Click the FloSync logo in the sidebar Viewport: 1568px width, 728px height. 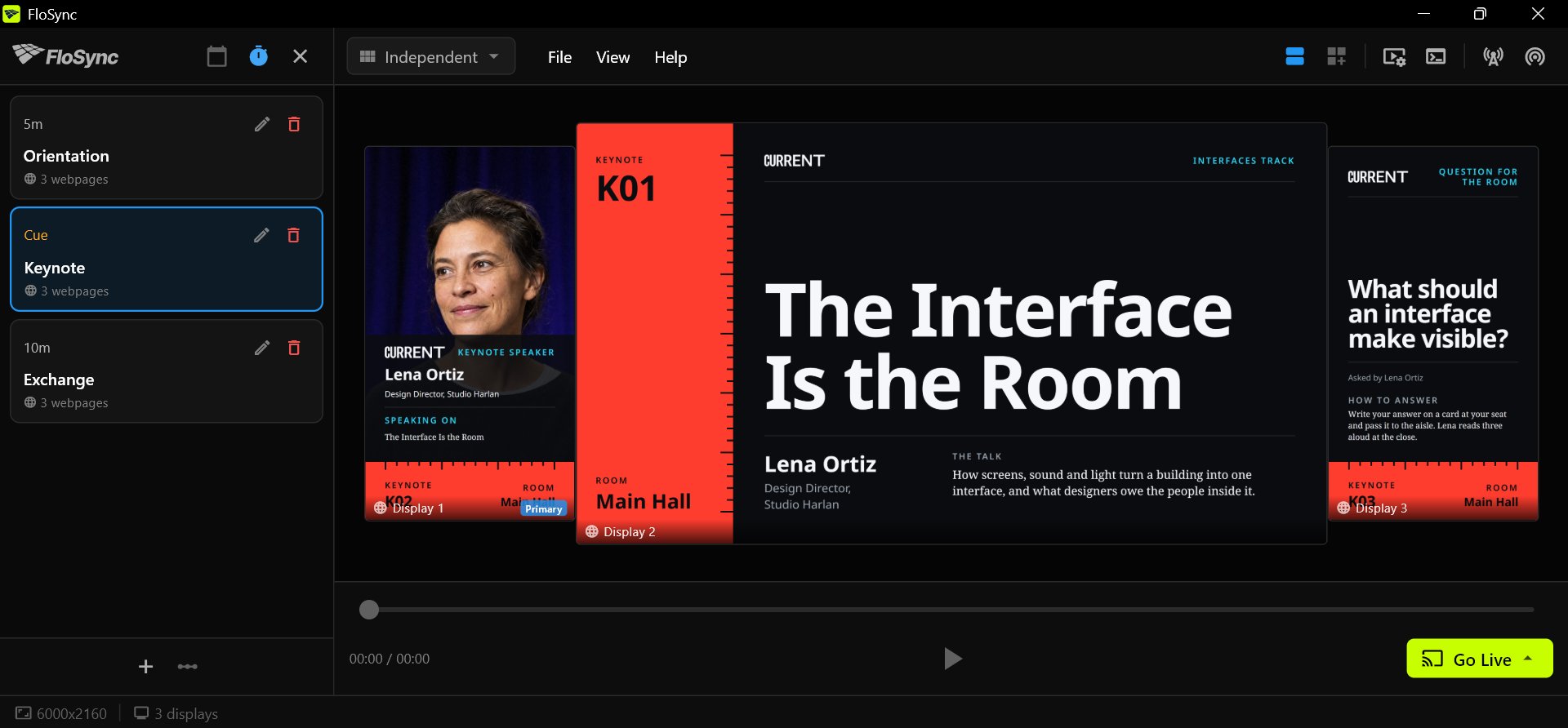66,55
